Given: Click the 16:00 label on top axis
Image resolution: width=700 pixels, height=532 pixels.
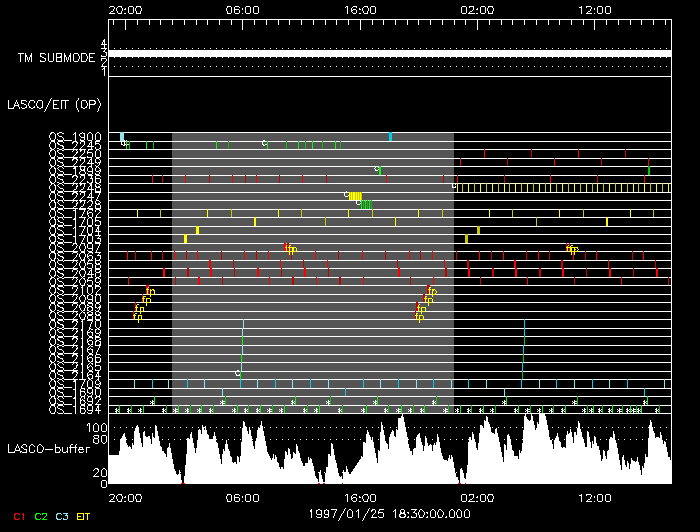Looking at the screenshot, I should 360,9.
